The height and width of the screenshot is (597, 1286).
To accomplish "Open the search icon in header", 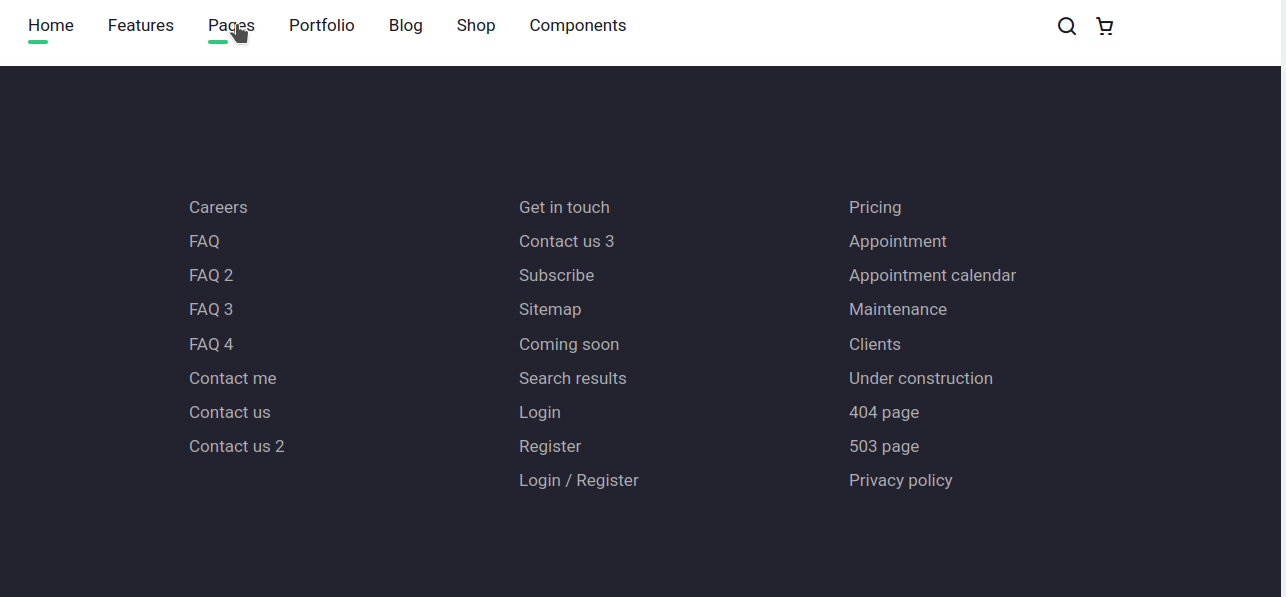I will click(1067, 26).
